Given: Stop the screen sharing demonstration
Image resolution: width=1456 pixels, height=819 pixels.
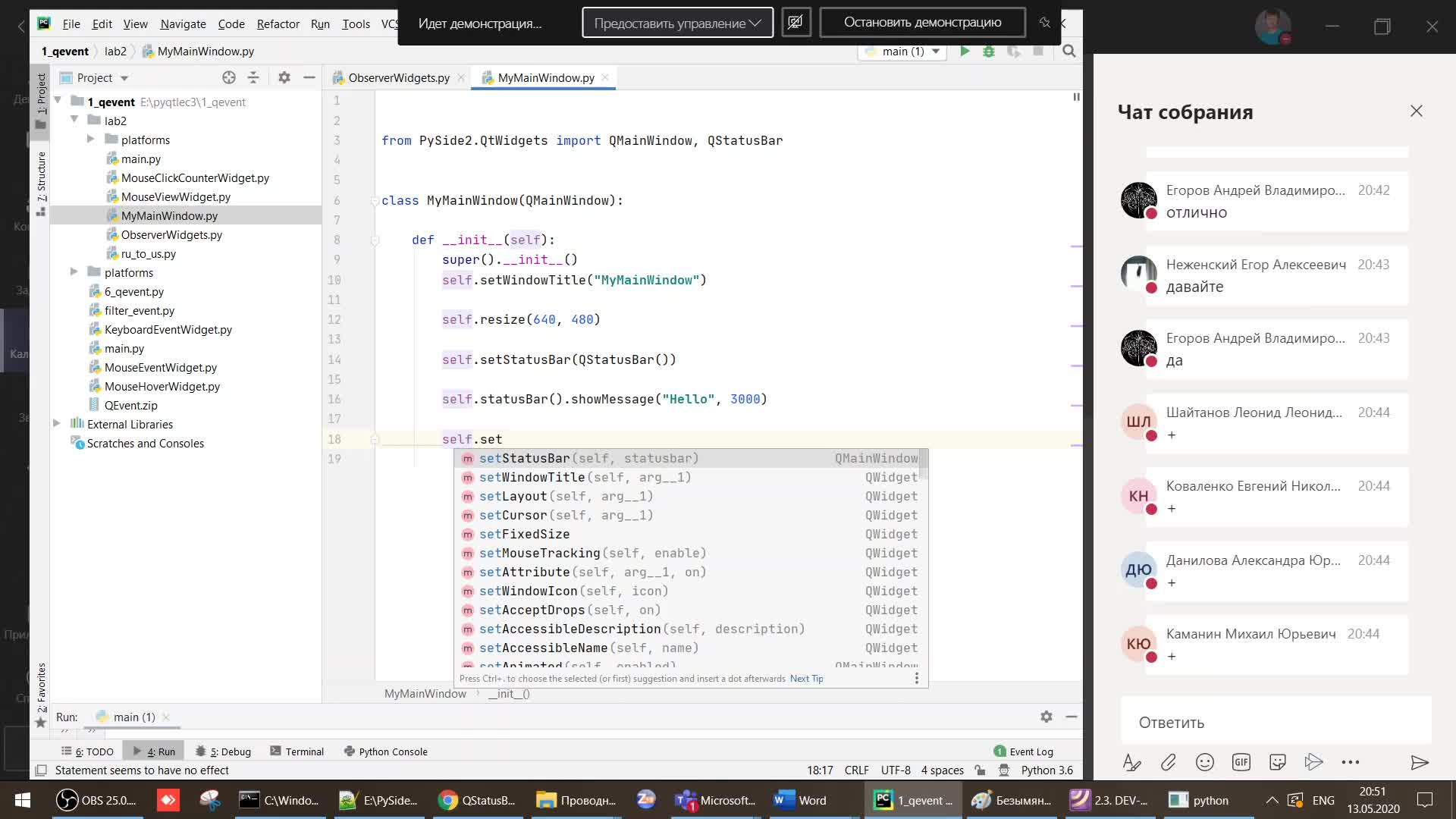Looking at the screenshot, I should pyautogui.click(x=922, y=23).
